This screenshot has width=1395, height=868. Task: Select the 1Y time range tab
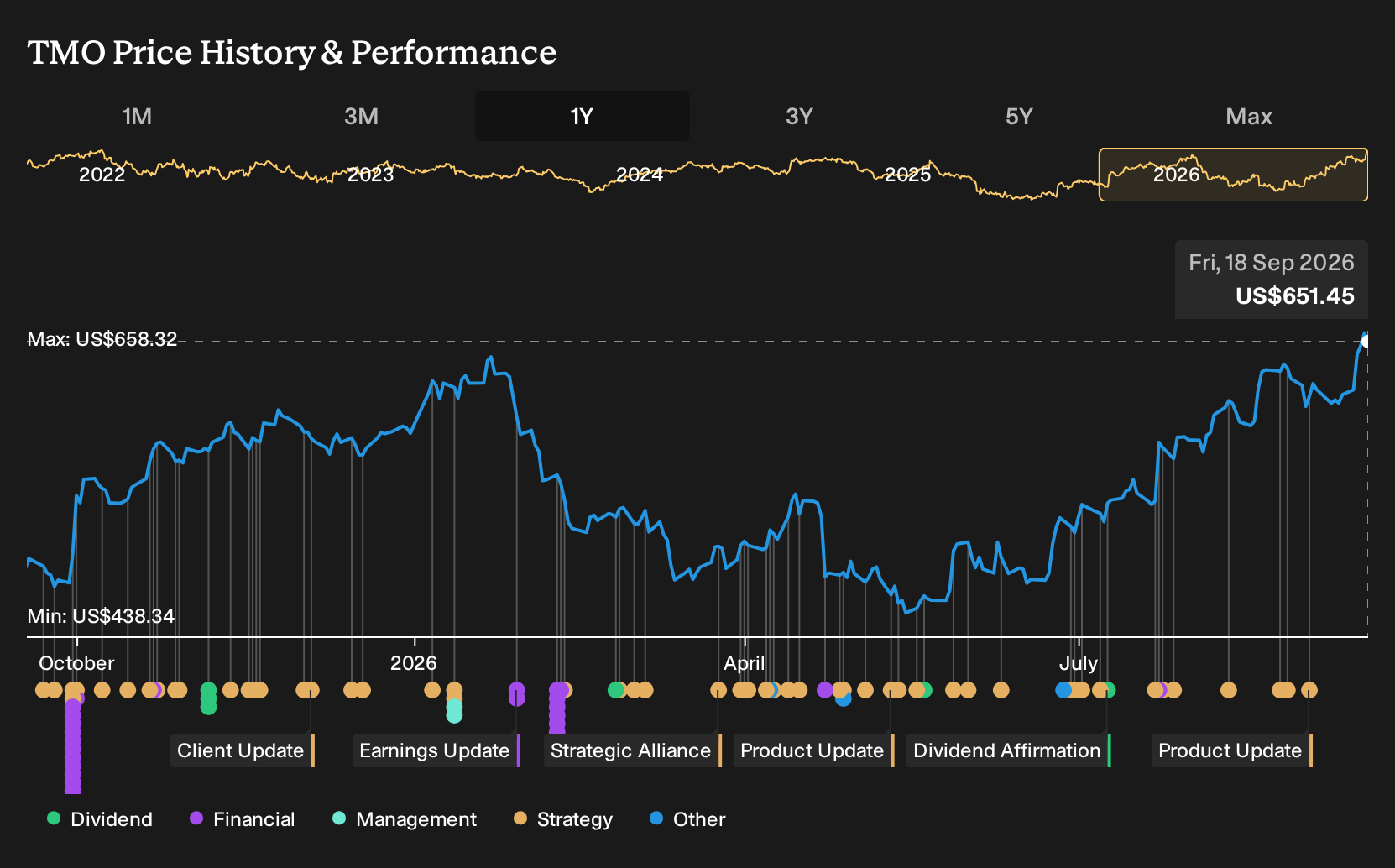pyautogui.click(x=582, y=116)
